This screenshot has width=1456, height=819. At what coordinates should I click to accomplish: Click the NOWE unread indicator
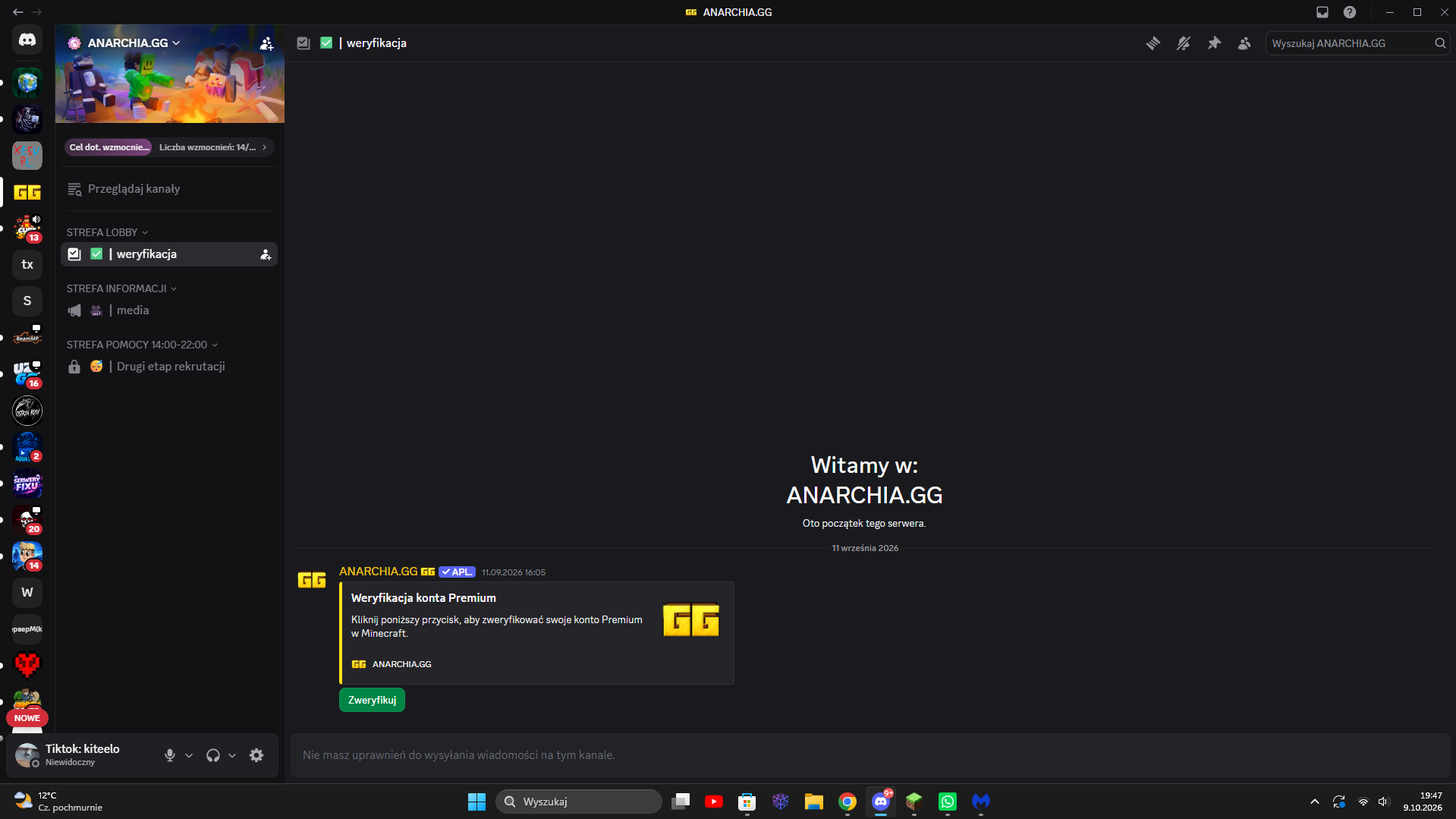coord(27,718)
